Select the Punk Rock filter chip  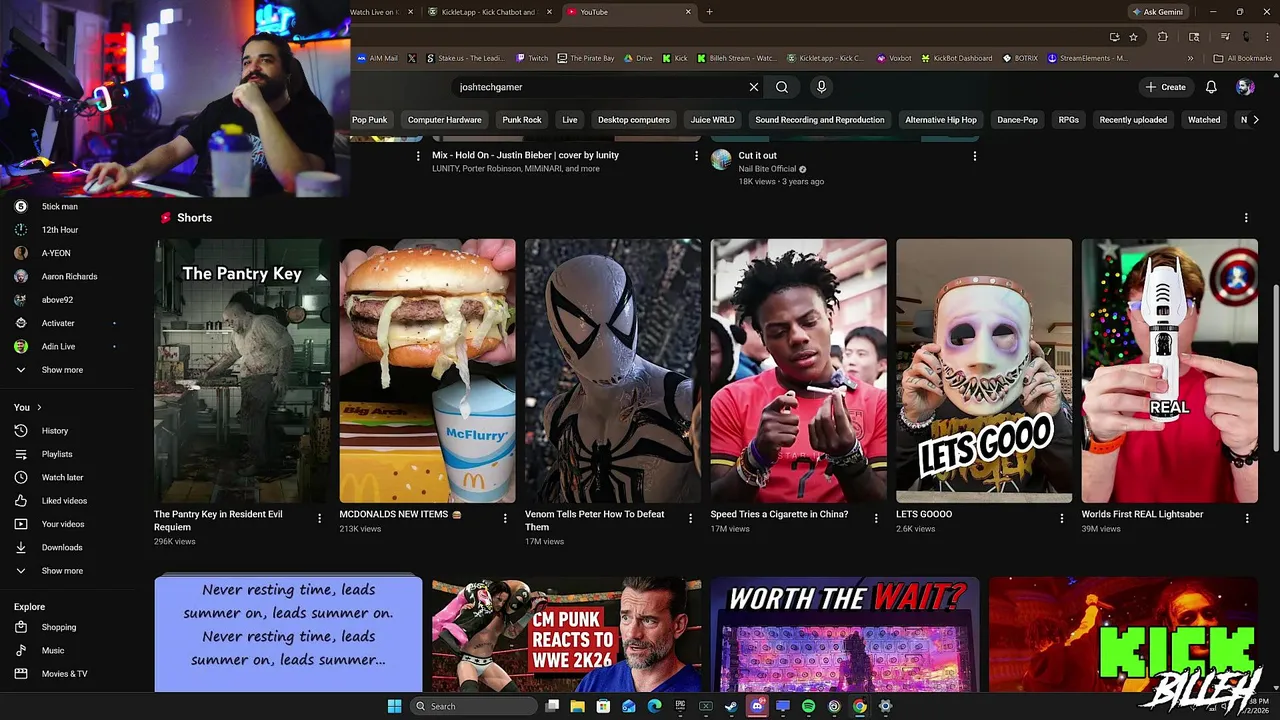tap(521, 120)
